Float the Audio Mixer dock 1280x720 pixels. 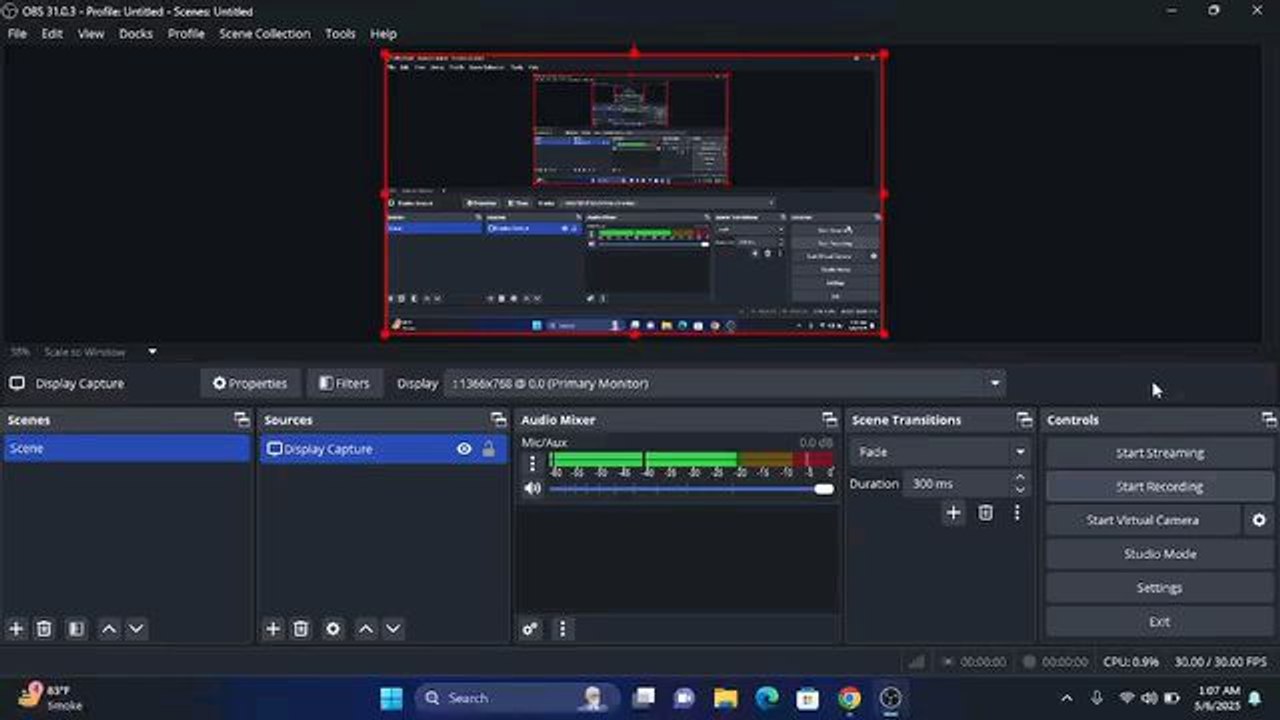(829, 420)
